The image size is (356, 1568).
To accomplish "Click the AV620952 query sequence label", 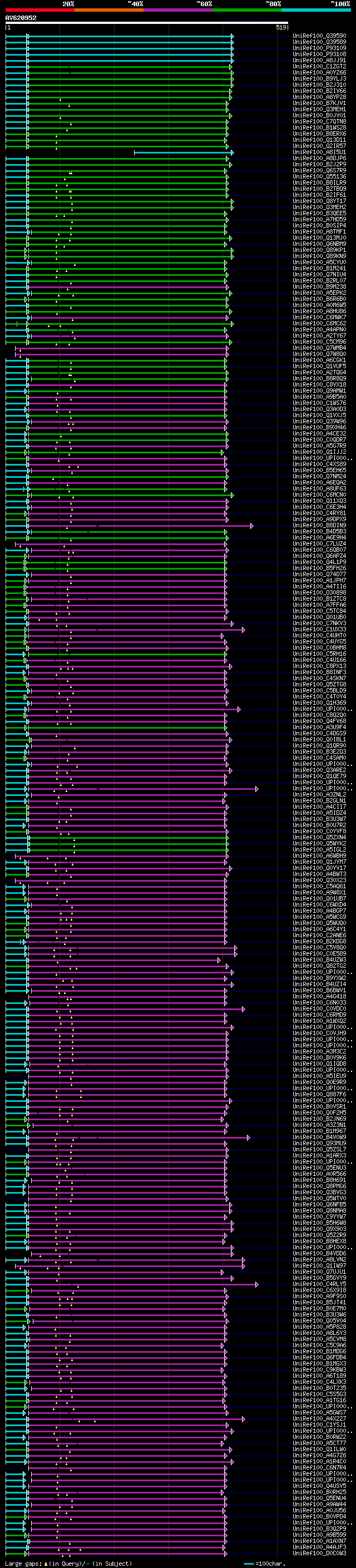I will click(x=21, y=18).
